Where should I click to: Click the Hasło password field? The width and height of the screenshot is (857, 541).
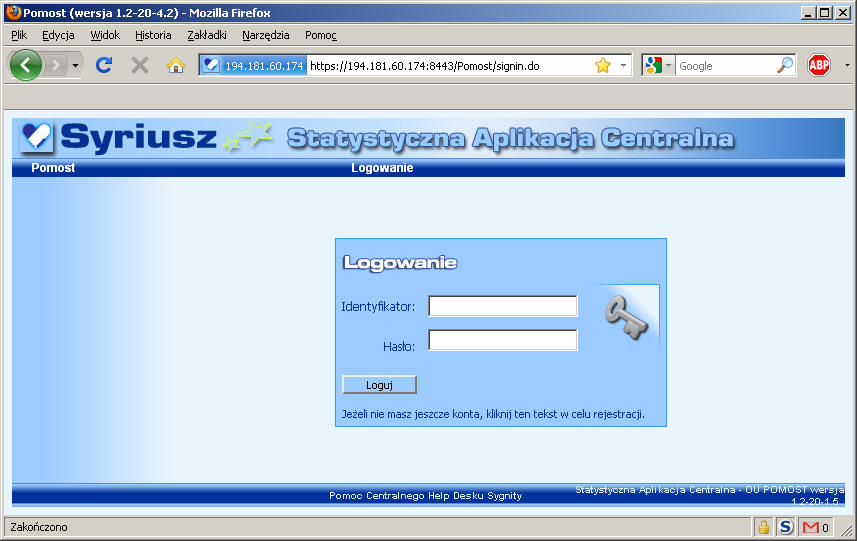coord(503,340)
